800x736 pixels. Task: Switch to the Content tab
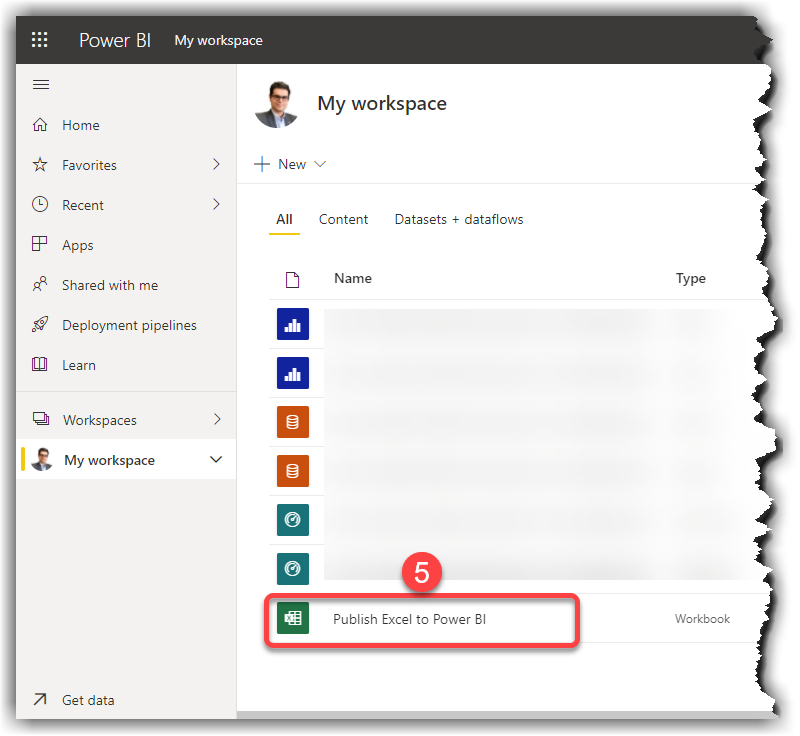pos(343,219)
